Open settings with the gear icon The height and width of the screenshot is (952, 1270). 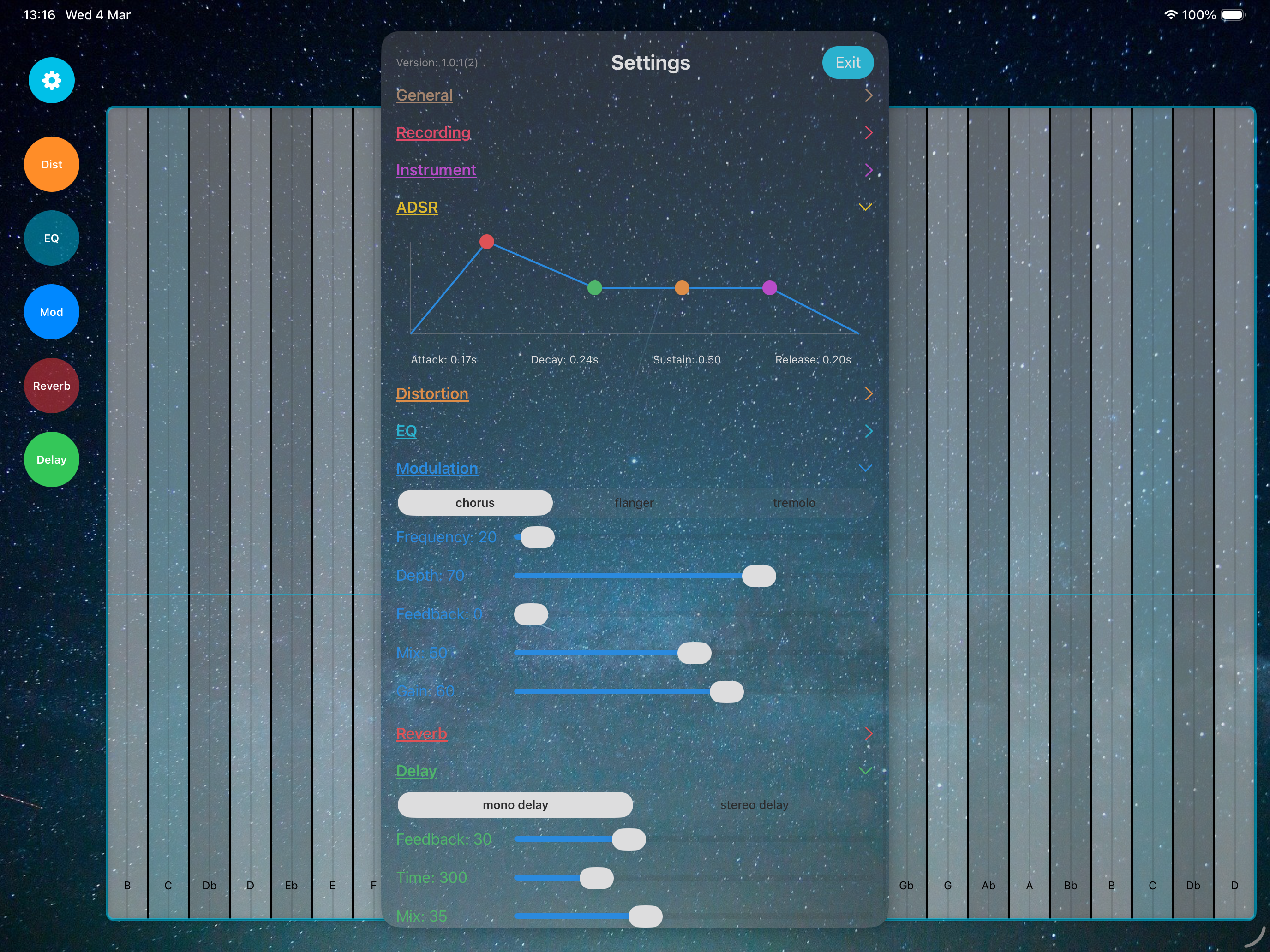(52, 80)
